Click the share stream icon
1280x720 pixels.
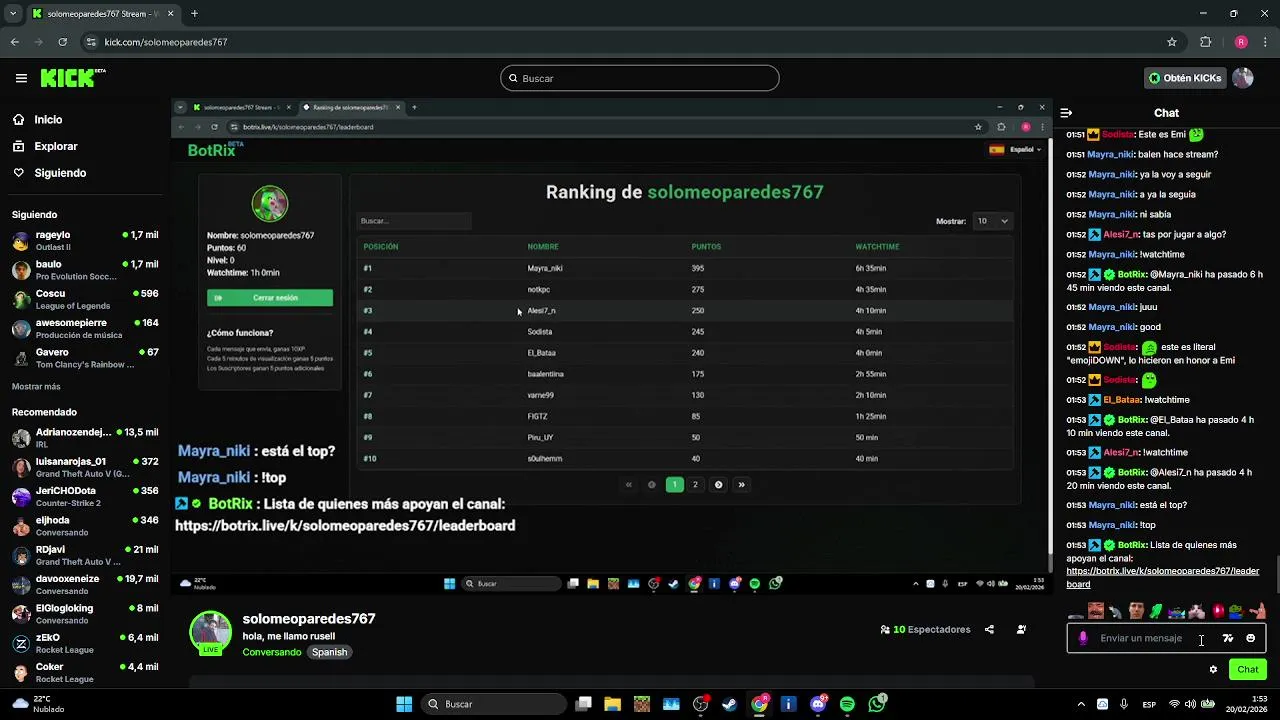(x=989, y=629)
